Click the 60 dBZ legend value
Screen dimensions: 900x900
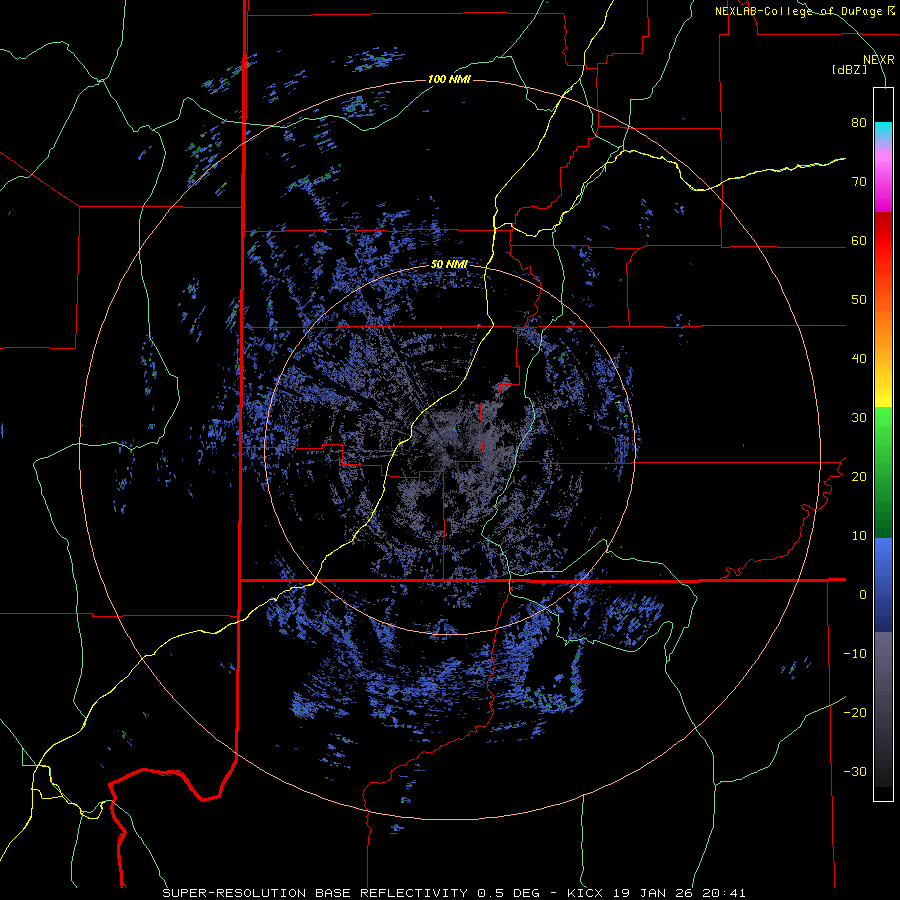point(859,241)
